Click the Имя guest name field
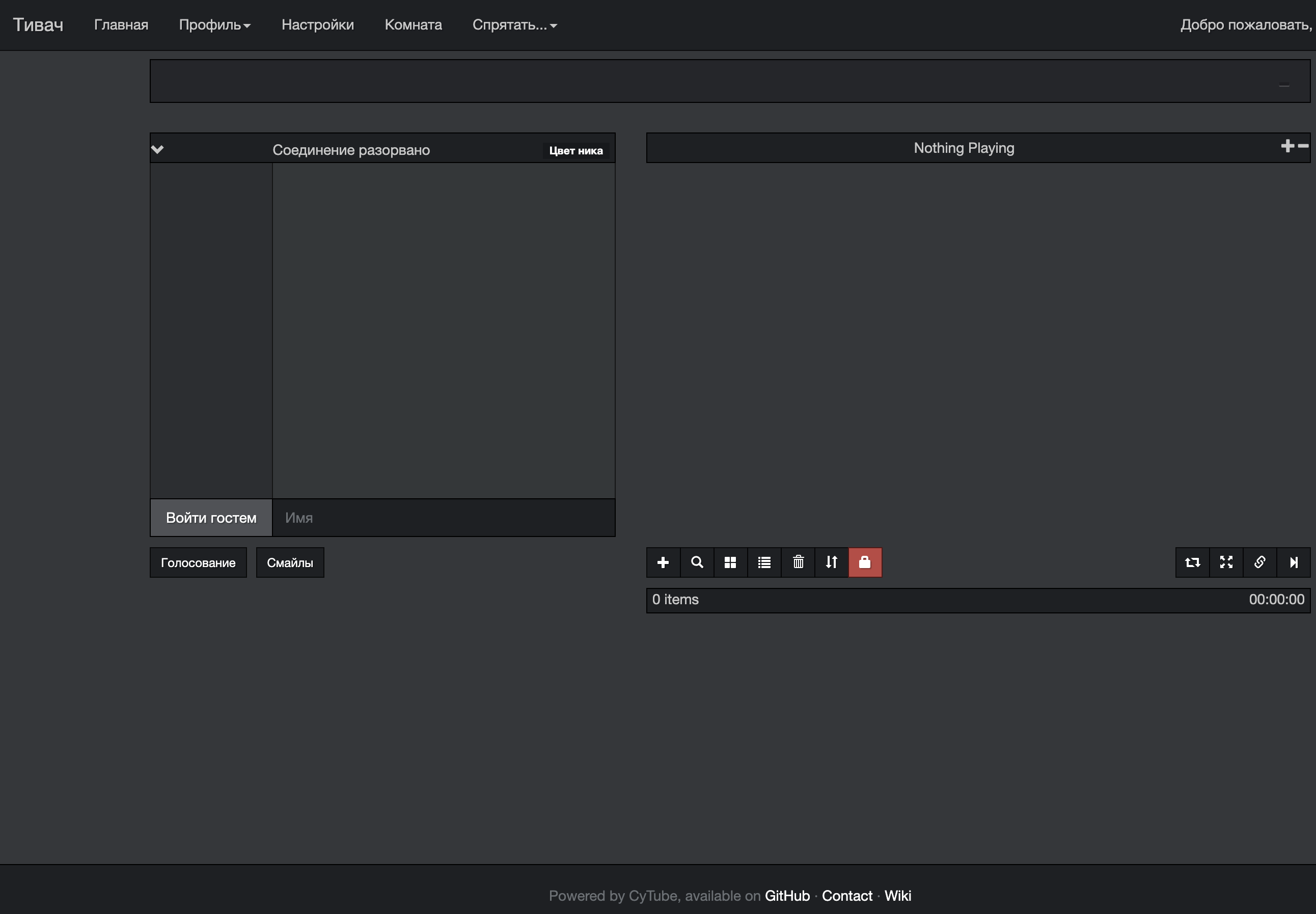 pyautogui.click(x=443, y=518)
